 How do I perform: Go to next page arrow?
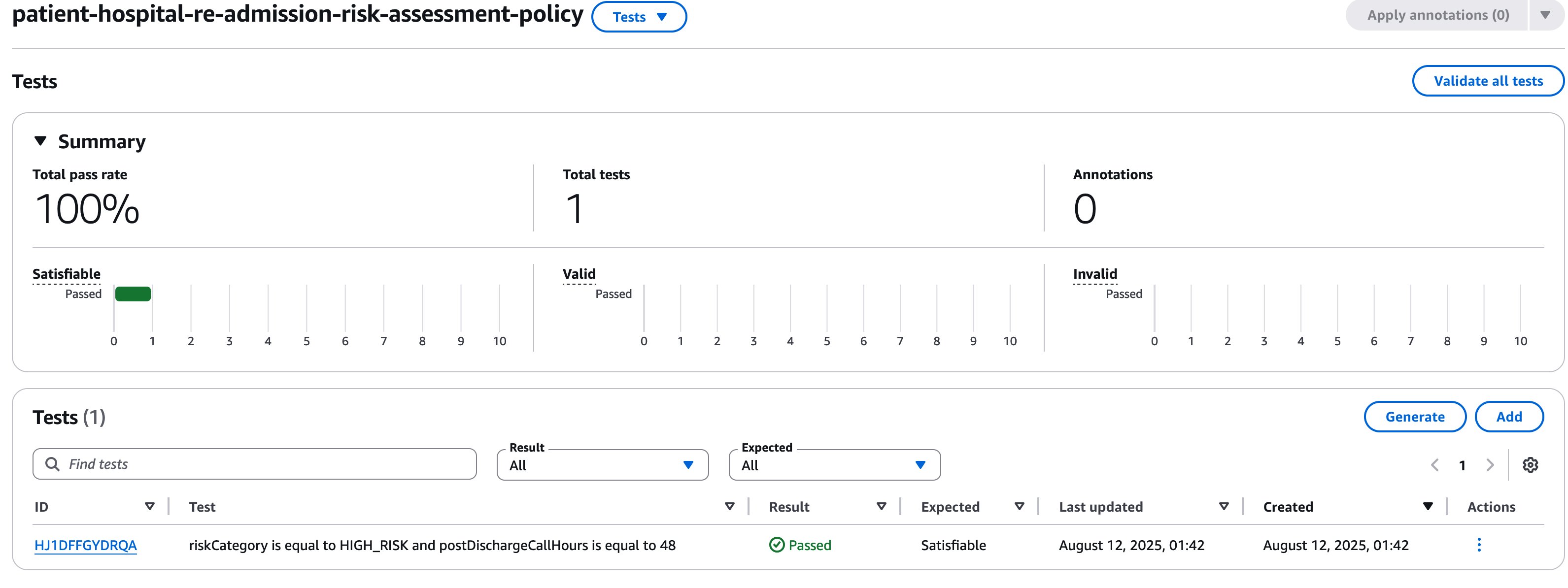(1490, 465)
